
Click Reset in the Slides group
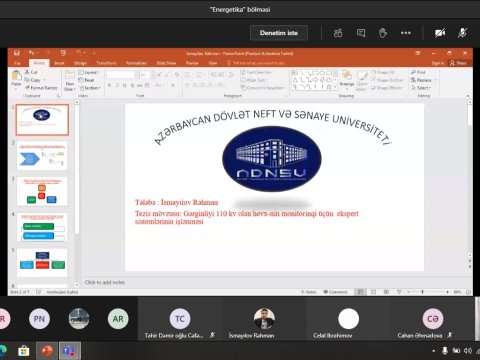(87, 80)
